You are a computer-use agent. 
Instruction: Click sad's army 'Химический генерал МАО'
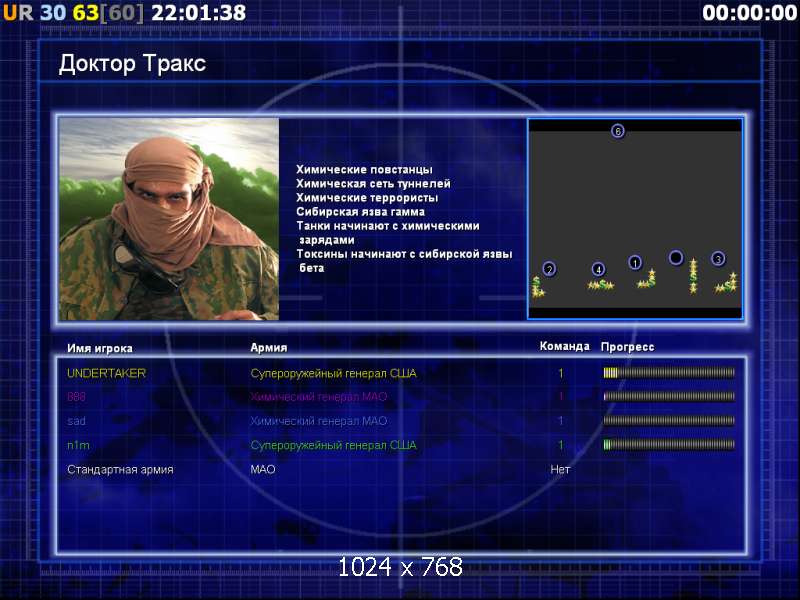(318, 421)
